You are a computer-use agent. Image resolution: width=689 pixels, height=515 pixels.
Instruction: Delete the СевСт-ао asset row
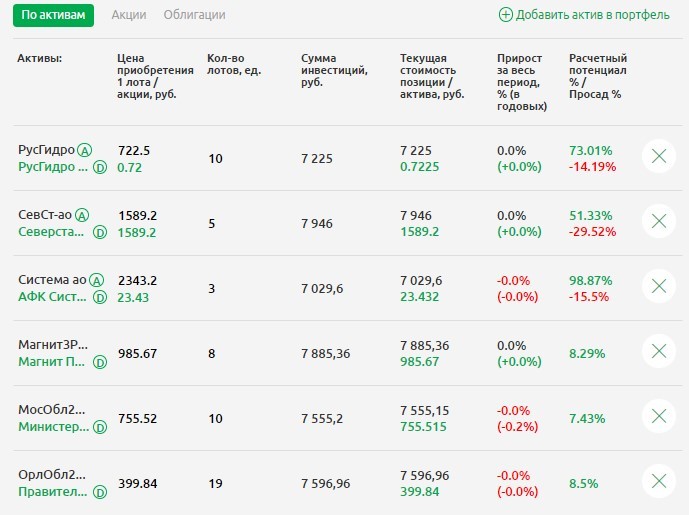(x=658, y=221)
